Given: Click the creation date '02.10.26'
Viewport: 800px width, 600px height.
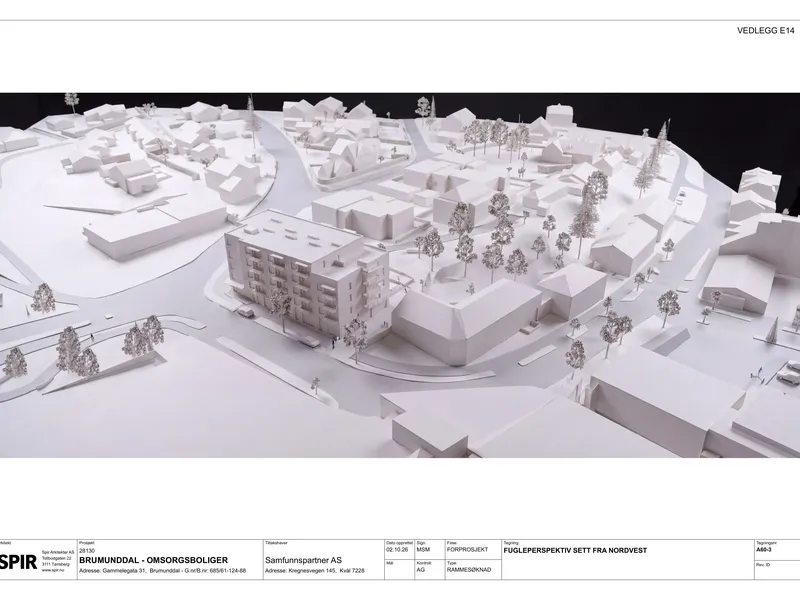Looking at the screenshot, I should [397, 550].
